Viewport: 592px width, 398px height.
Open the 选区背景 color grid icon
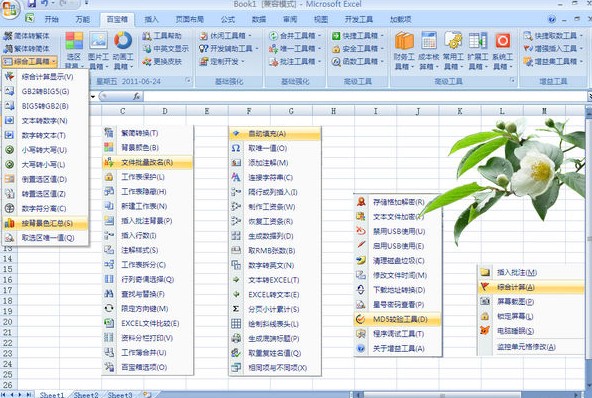[x=74, y=40]
